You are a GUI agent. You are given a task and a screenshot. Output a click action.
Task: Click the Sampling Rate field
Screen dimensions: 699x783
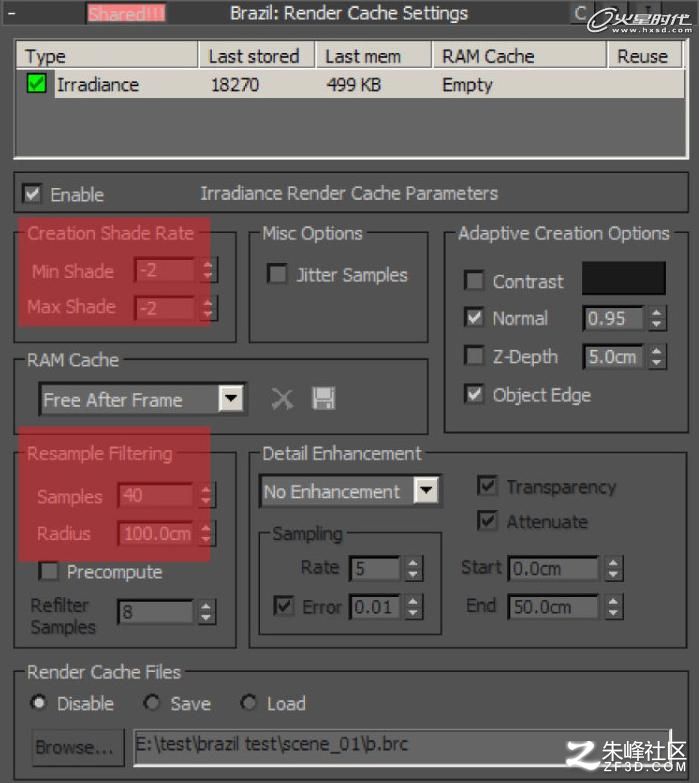[x=375, y=568]
